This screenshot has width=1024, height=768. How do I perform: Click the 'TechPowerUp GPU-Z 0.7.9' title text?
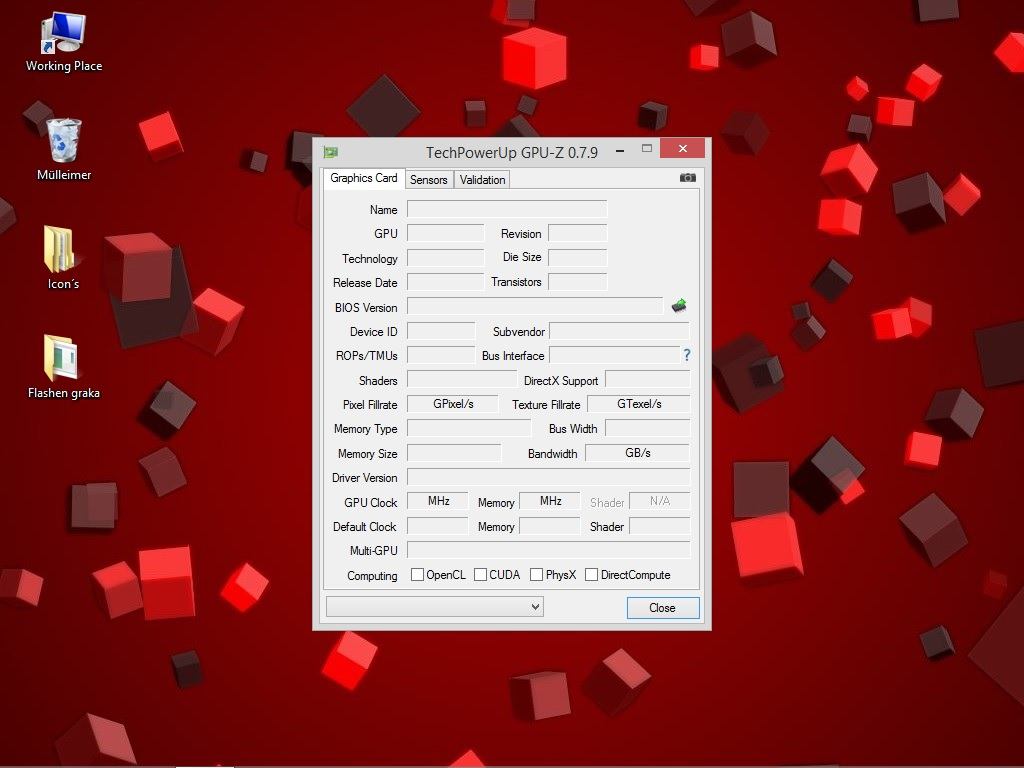[x=511, y=153]
